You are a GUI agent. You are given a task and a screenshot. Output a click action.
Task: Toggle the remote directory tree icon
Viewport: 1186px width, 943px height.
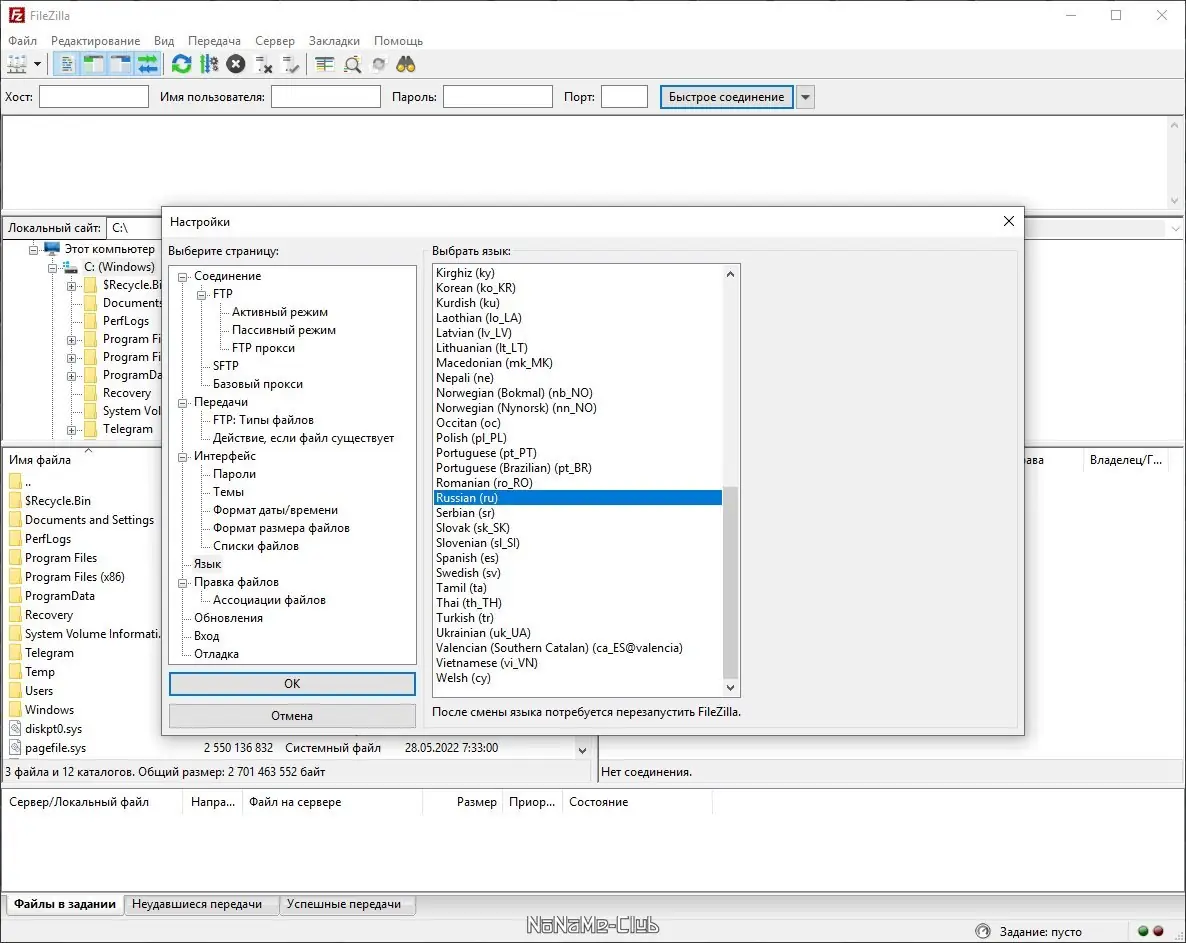coord(121,65)
